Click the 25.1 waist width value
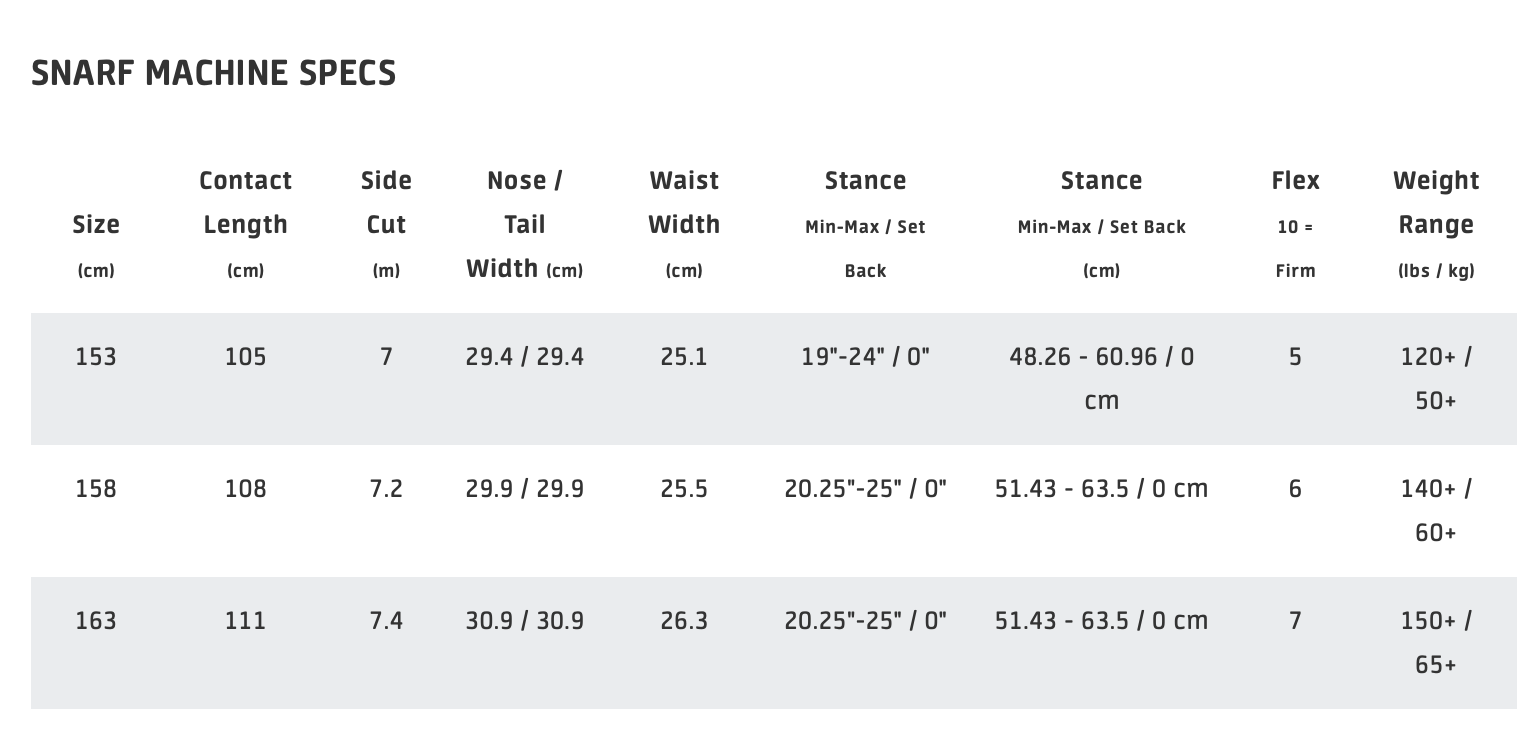The image size is (1536, 742). [684, 357]
